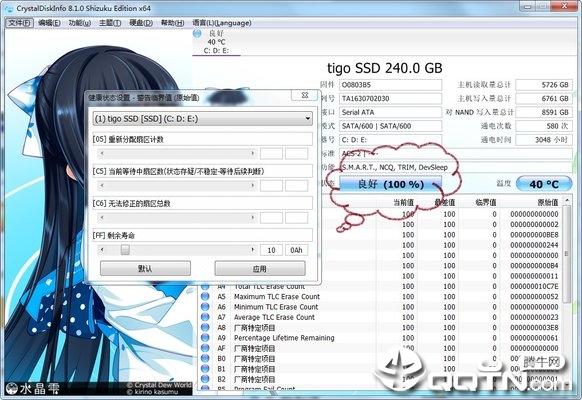Open the 编辑(E) menu

pyautogui.click(x=49, y=23)
